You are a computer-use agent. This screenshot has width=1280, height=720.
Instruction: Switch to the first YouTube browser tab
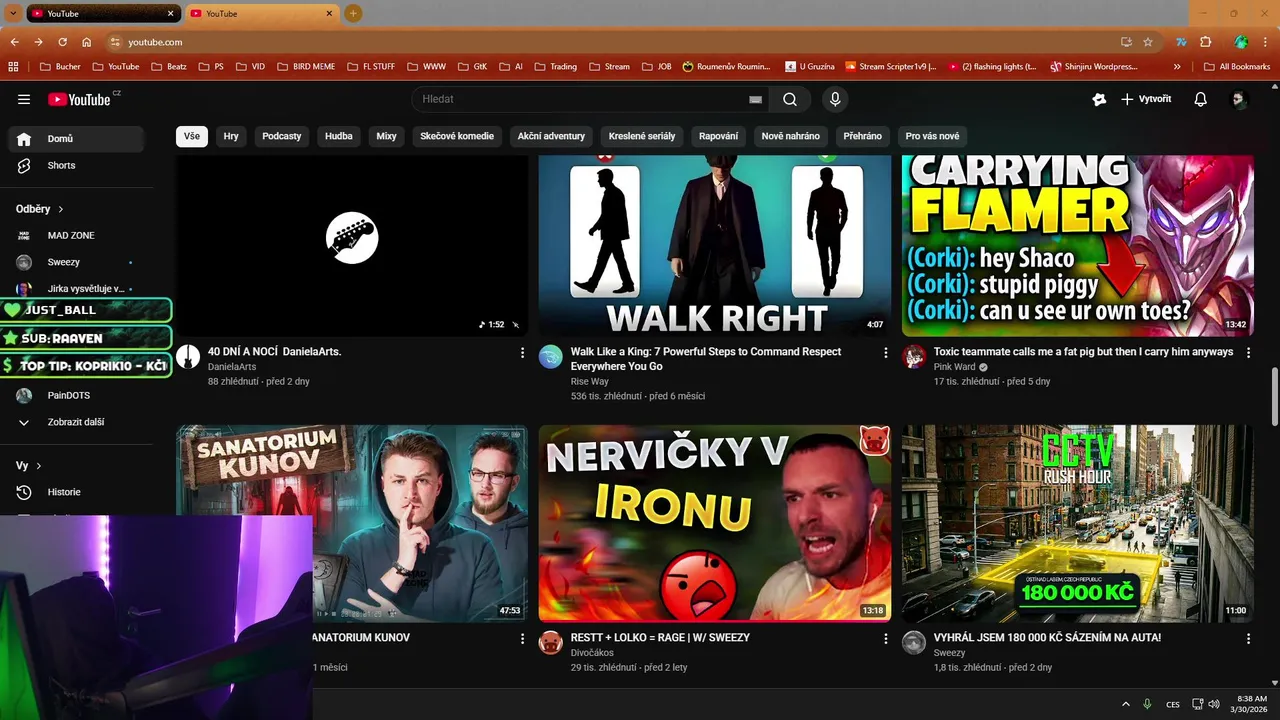click(103, 14)
